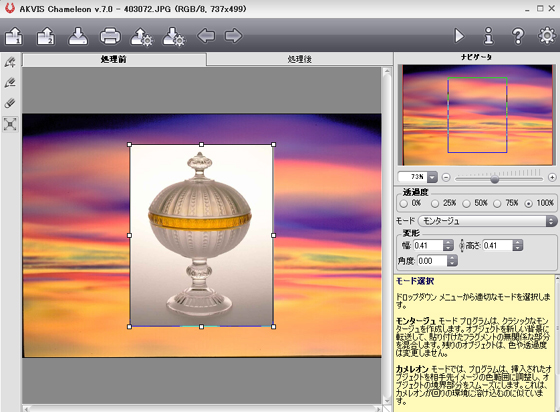Click the 高さ height stepper arrows
The width and height of the screenshot is (560, 412).
[518, 245]
